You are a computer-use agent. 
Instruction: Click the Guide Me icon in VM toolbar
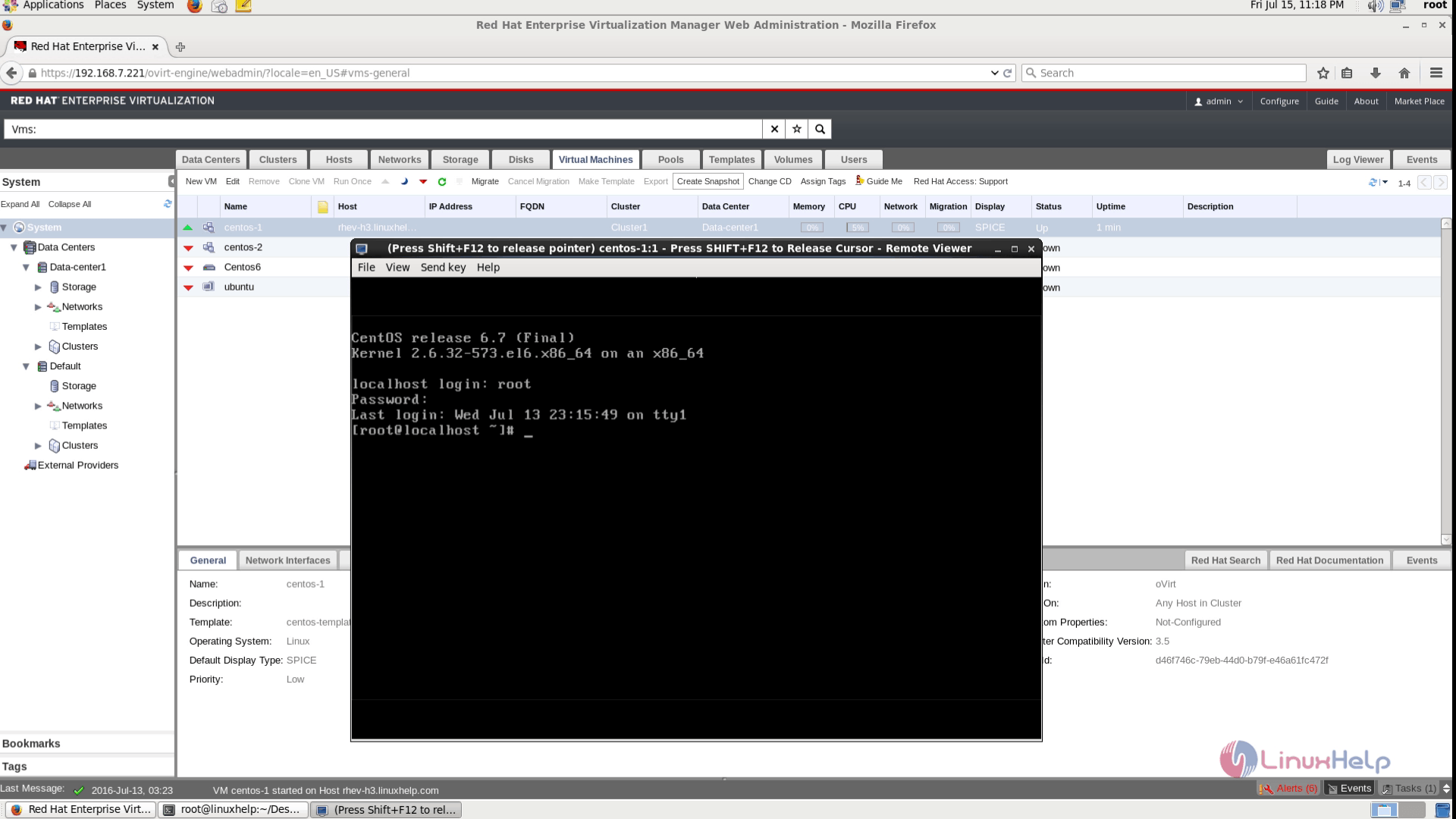click(x=859, y=180)
